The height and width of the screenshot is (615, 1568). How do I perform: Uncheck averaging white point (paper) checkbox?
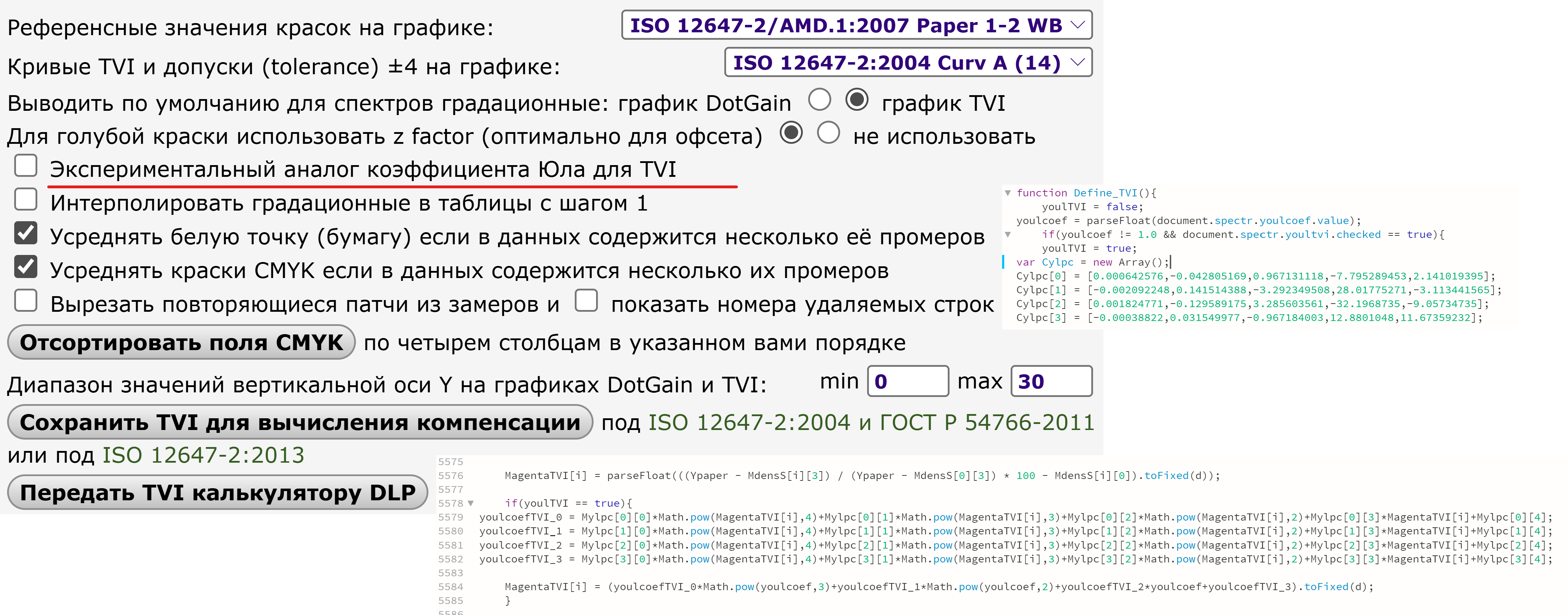26,233
